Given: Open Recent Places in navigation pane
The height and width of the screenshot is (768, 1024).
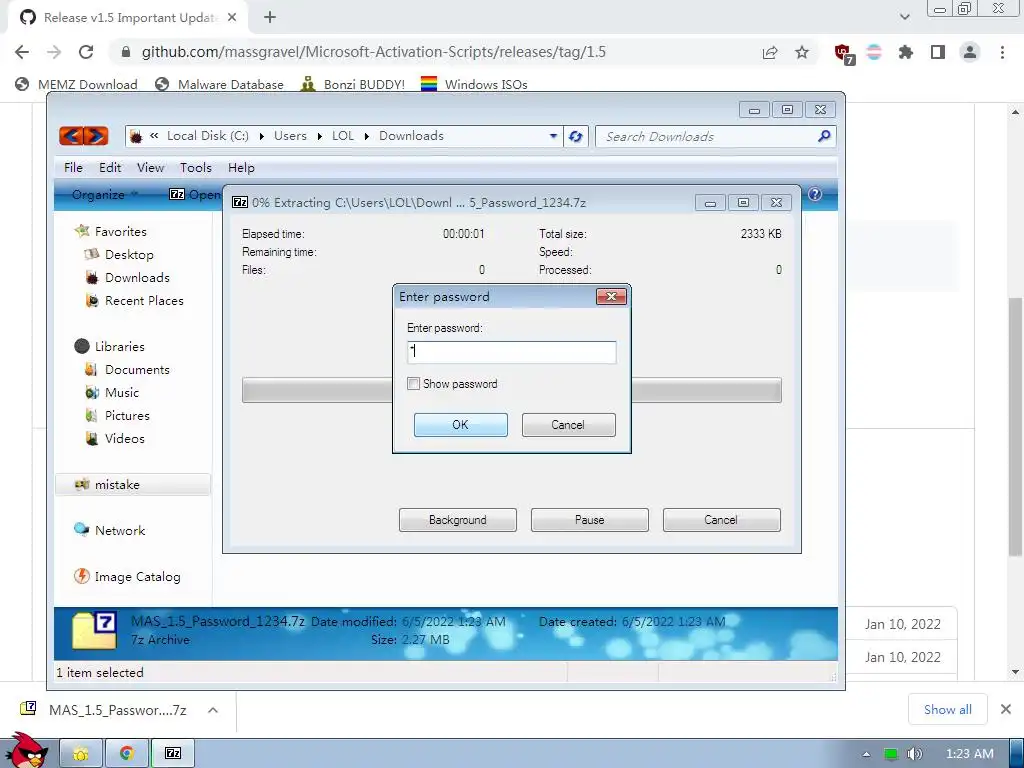Looking at the screenshot, I should tap(144, 300).
